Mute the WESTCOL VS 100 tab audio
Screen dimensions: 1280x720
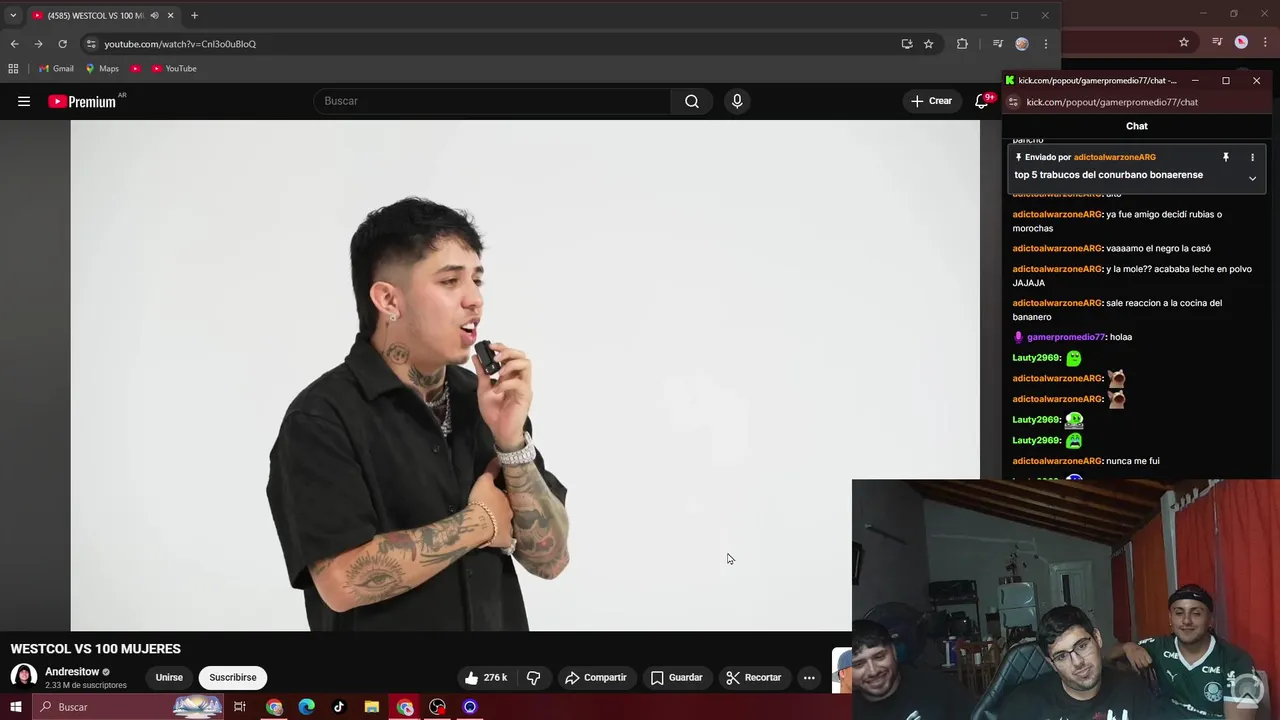(154, 16)
